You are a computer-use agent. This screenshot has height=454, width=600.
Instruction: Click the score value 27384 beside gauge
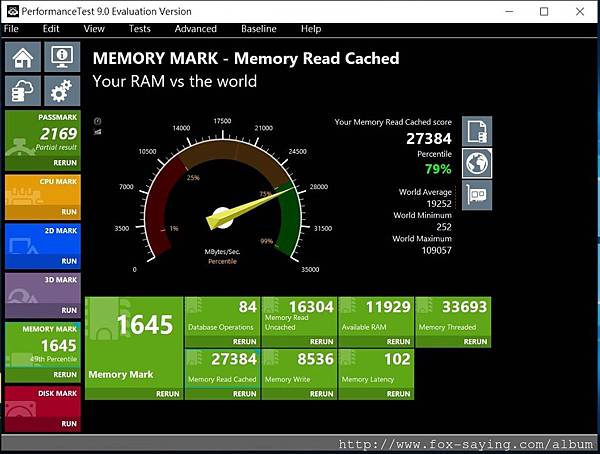pyautogui.click(x=429, y=139)
